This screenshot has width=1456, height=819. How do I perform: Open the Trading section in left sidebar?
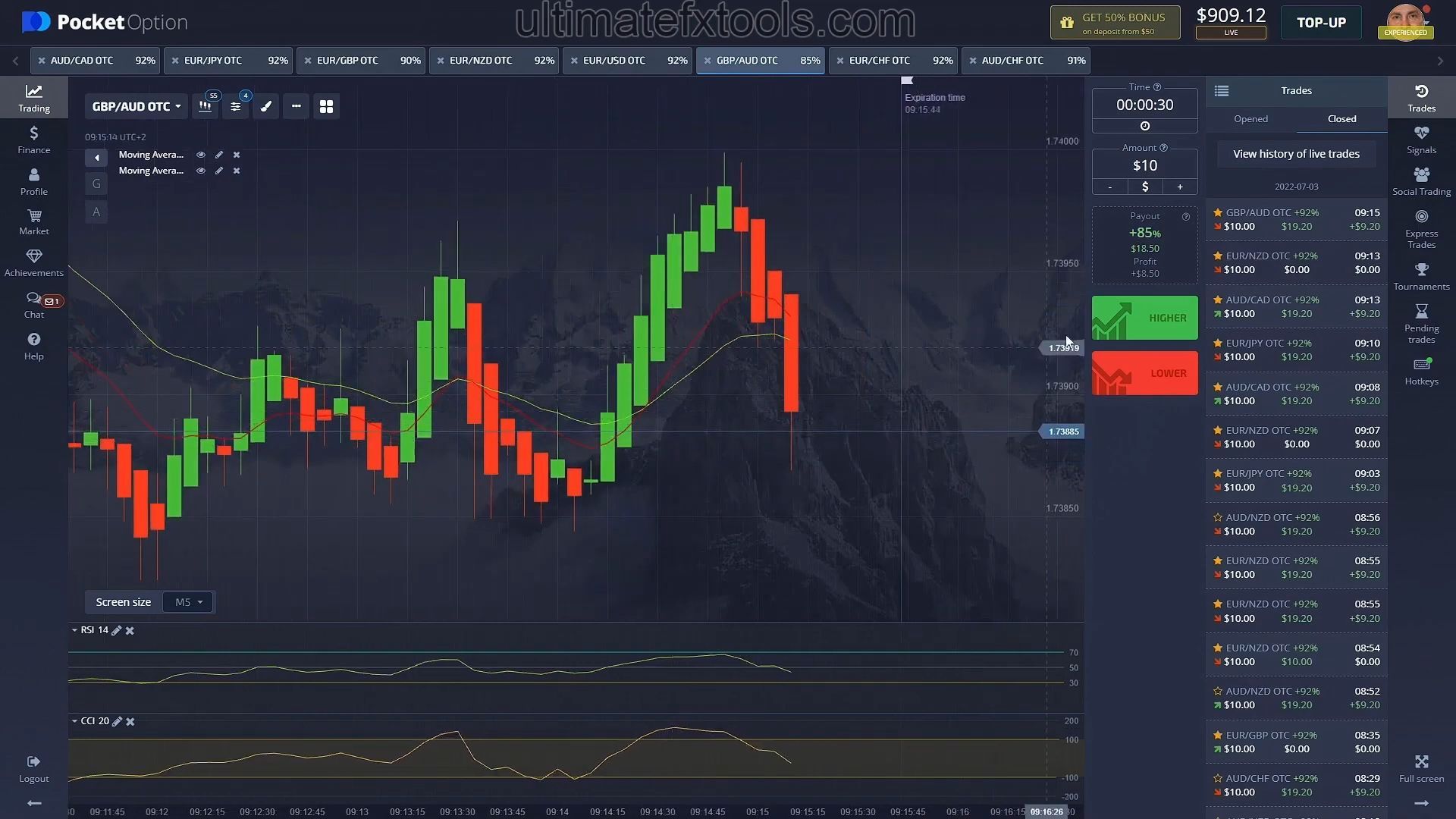click(x=33, y=99)
